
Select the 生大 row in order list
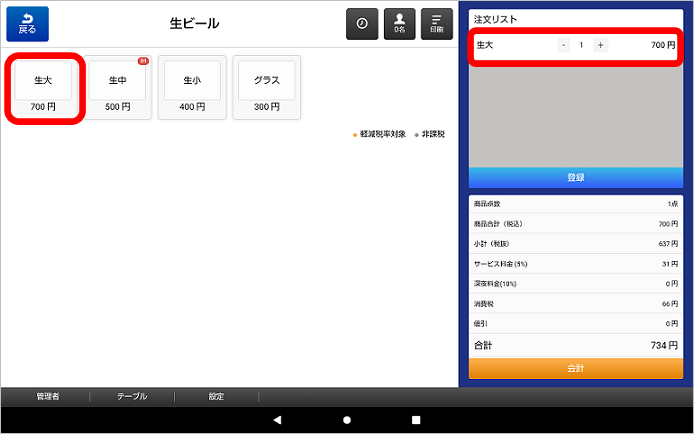pyautogui.click(x=510, y=46)
